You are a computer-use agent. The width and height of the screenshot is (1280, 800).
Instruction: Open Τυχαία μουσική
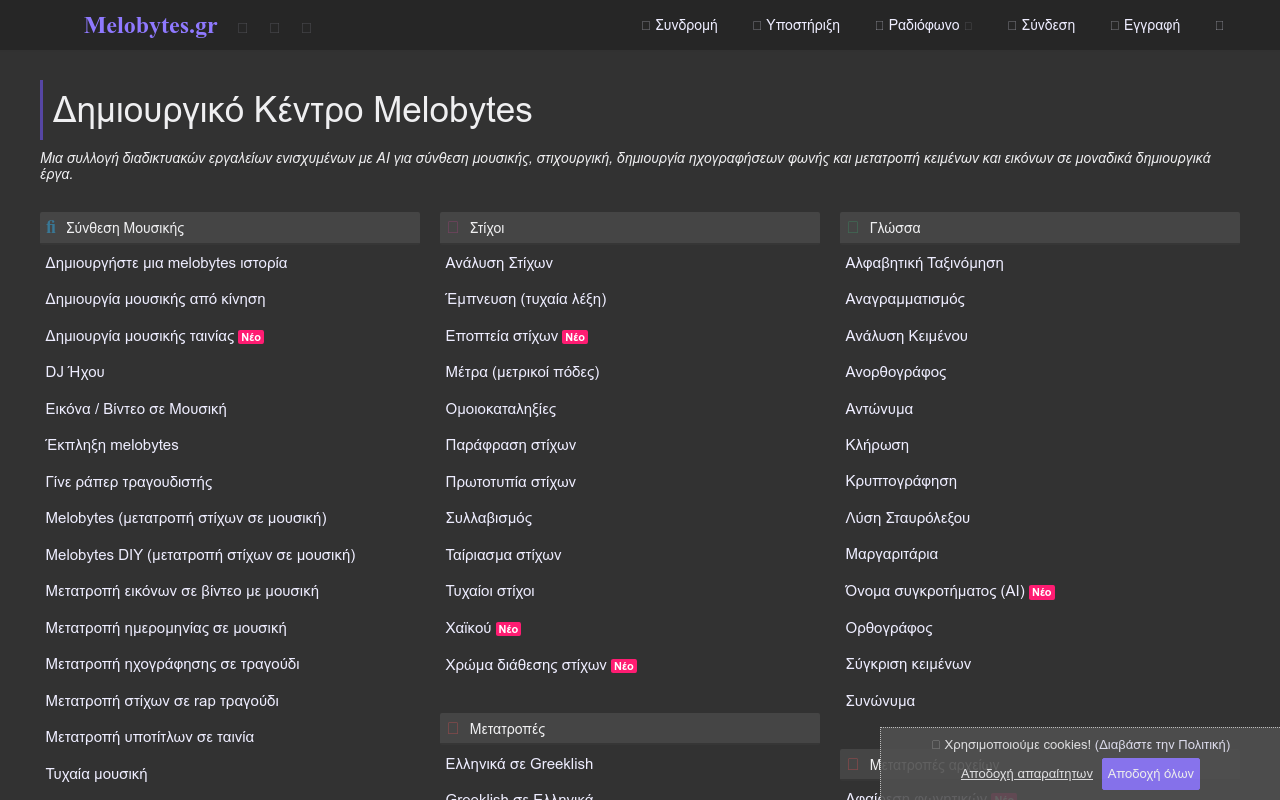click(96, 774)
